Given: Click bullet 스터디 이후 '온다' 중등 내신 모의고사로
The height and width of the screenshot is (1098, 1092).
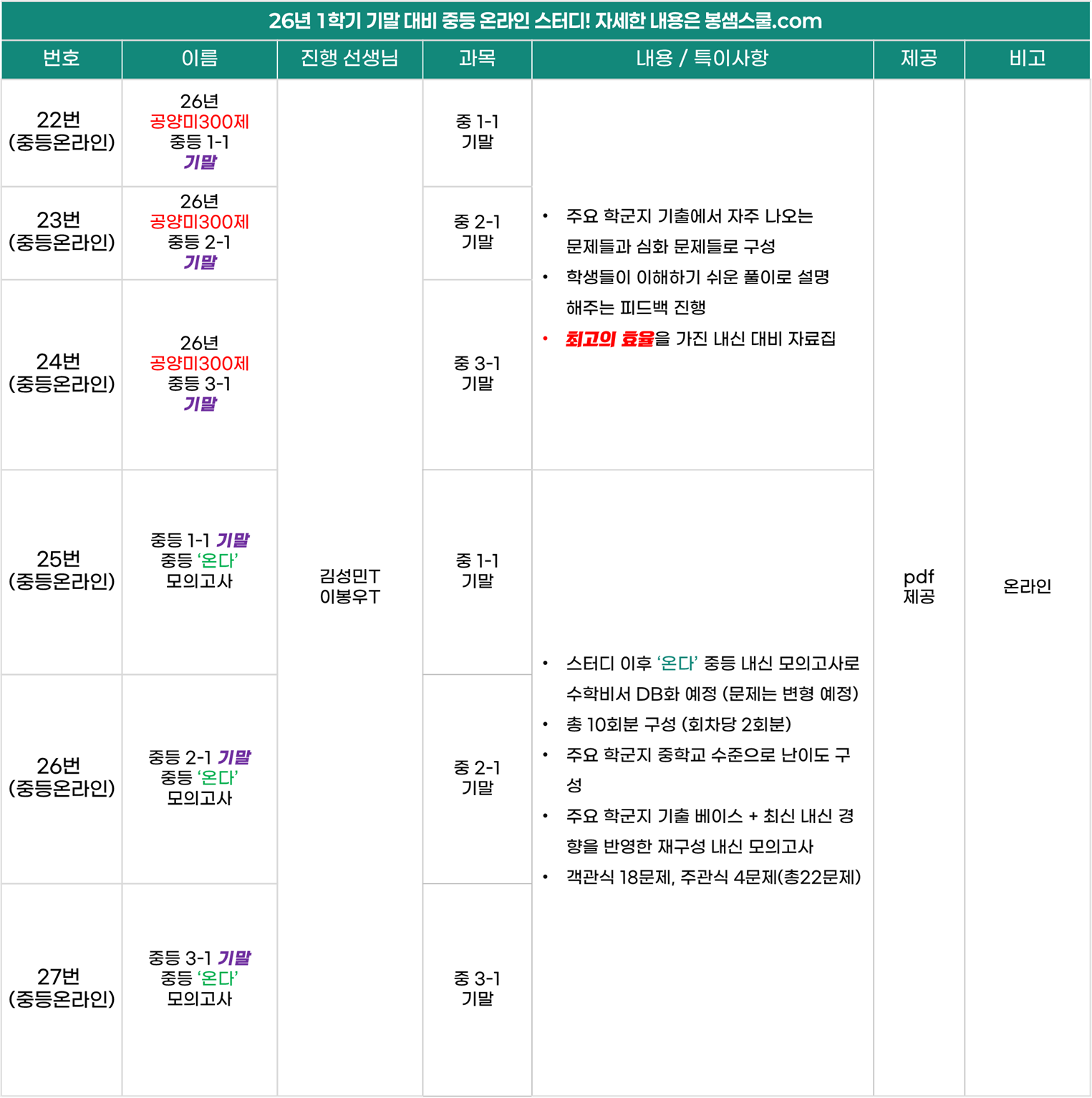Looking at the screenshot, I should 712,664.
